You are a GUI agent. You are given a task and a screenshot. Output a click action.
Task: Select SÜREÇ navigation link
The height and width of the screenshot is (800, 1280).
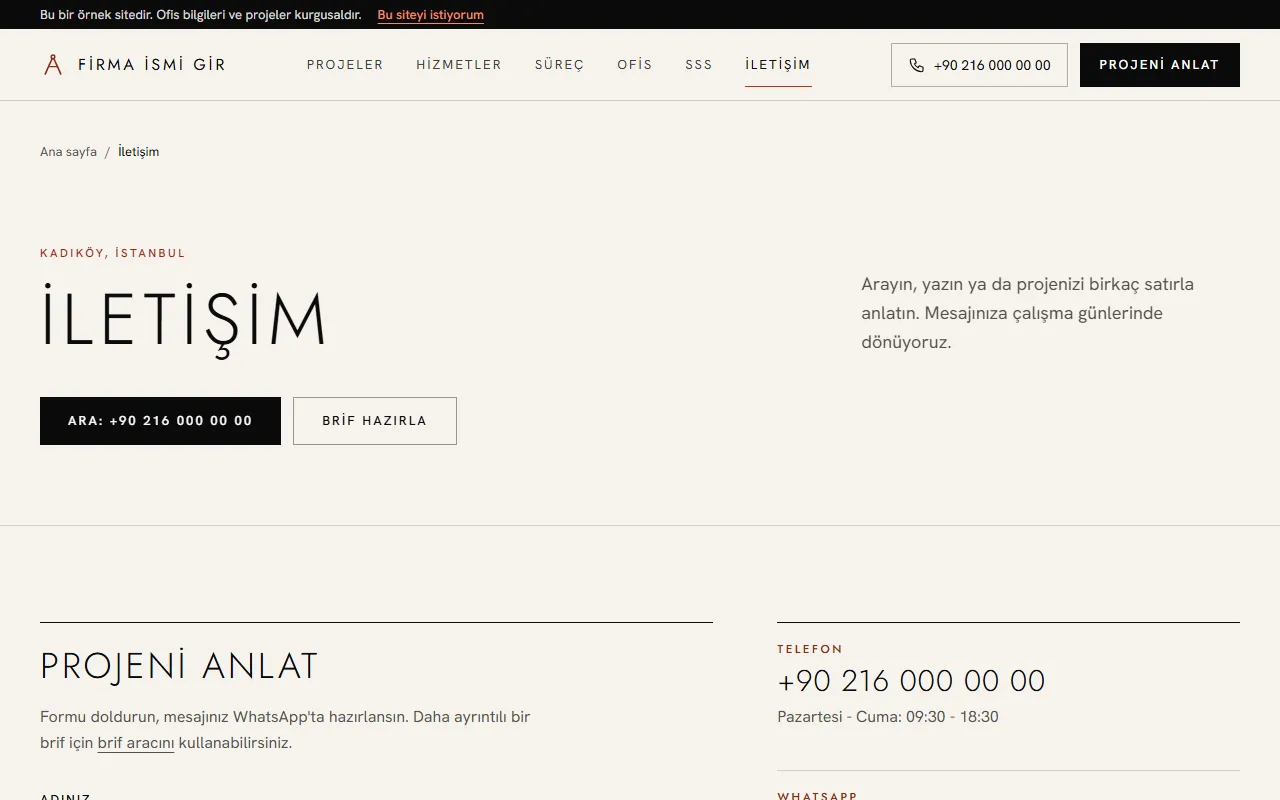pos(559,65)
